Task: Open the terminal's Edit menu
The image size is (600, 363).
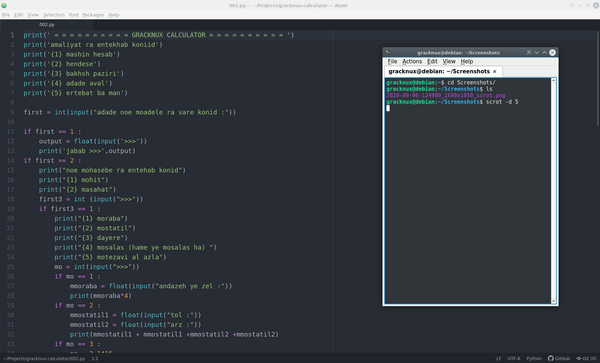Action: tap(432, 61)
